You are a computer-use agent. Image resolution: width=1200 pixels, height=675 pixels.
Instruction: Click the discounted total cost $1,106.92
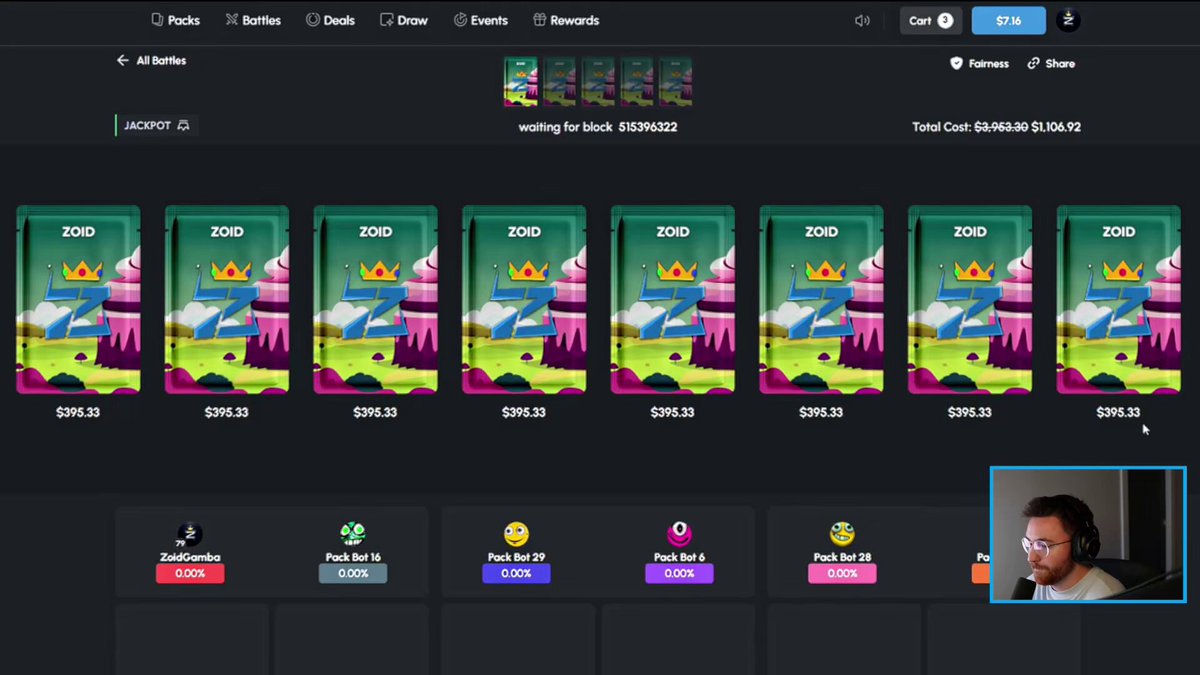pos(1056,127)
